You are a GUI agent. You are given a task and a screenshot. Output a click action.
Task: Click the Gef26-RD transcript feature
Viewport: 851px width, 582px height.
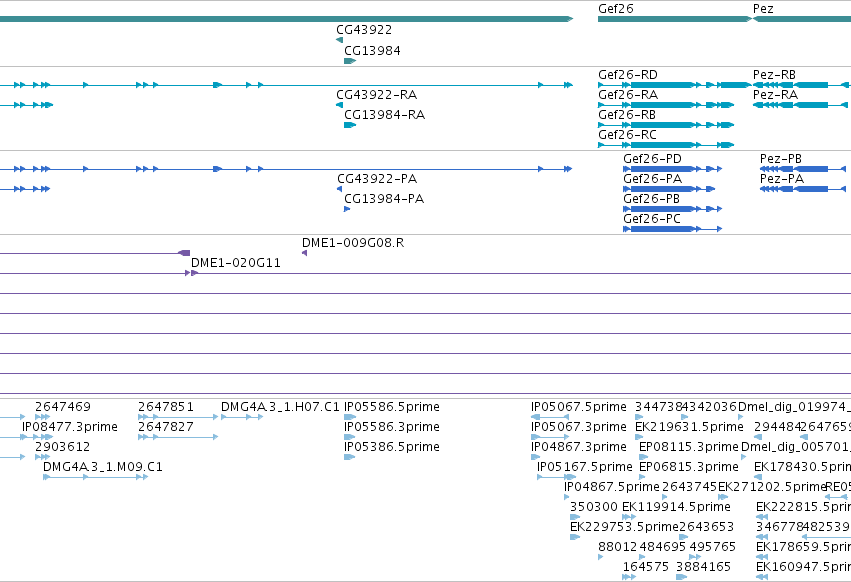point(675,85)
